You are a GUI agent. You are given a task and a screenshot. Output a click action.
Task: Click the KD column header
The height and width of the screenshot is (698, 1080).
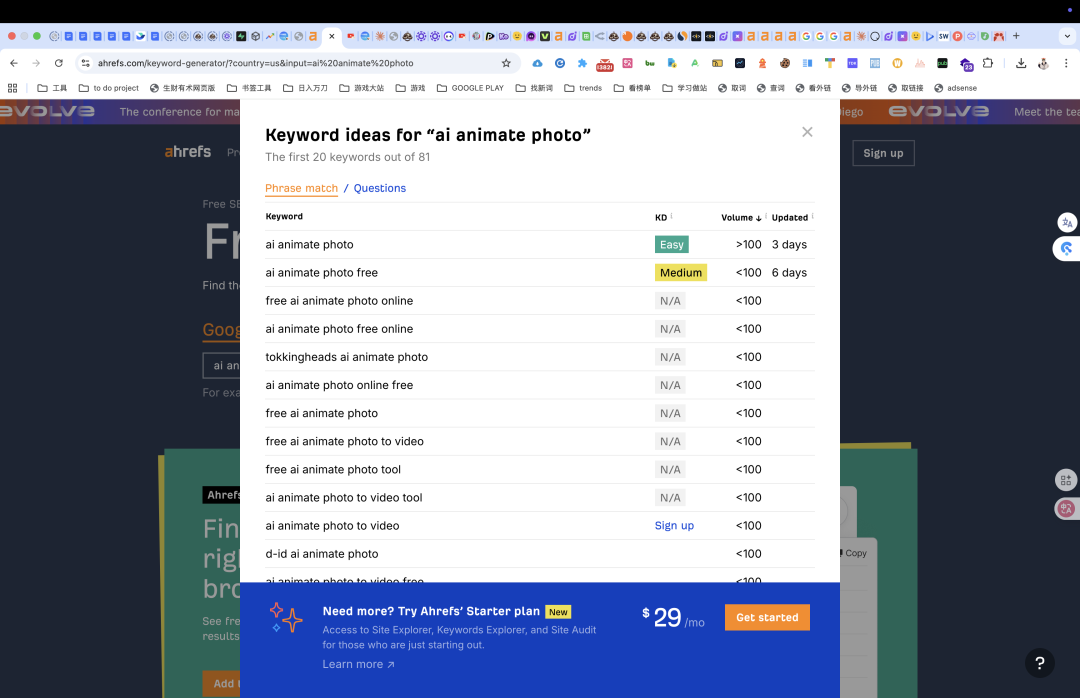coord(661,217)
